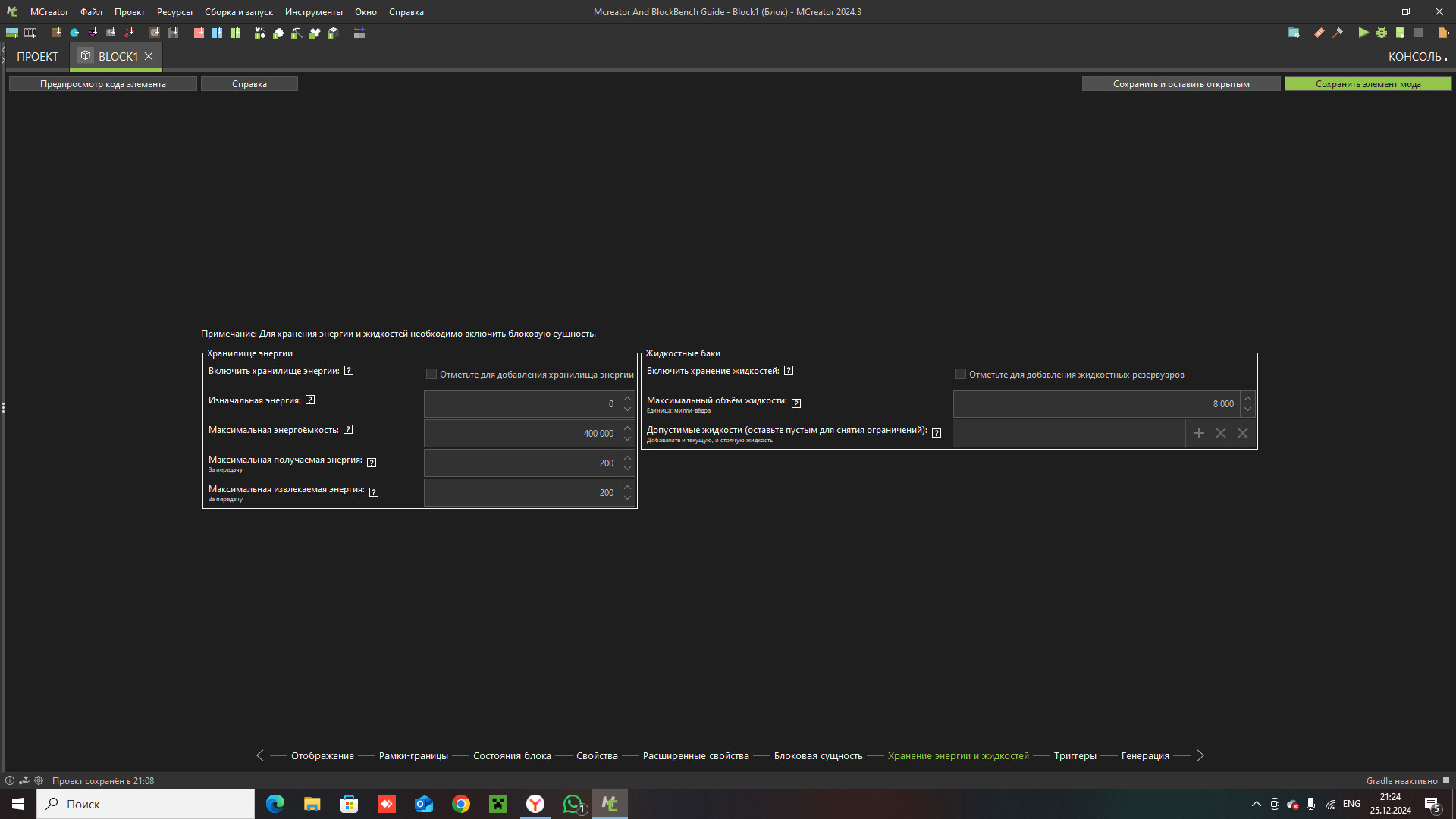
Task: Click the create new texture image icon
Action: click(x=12, y=33)
